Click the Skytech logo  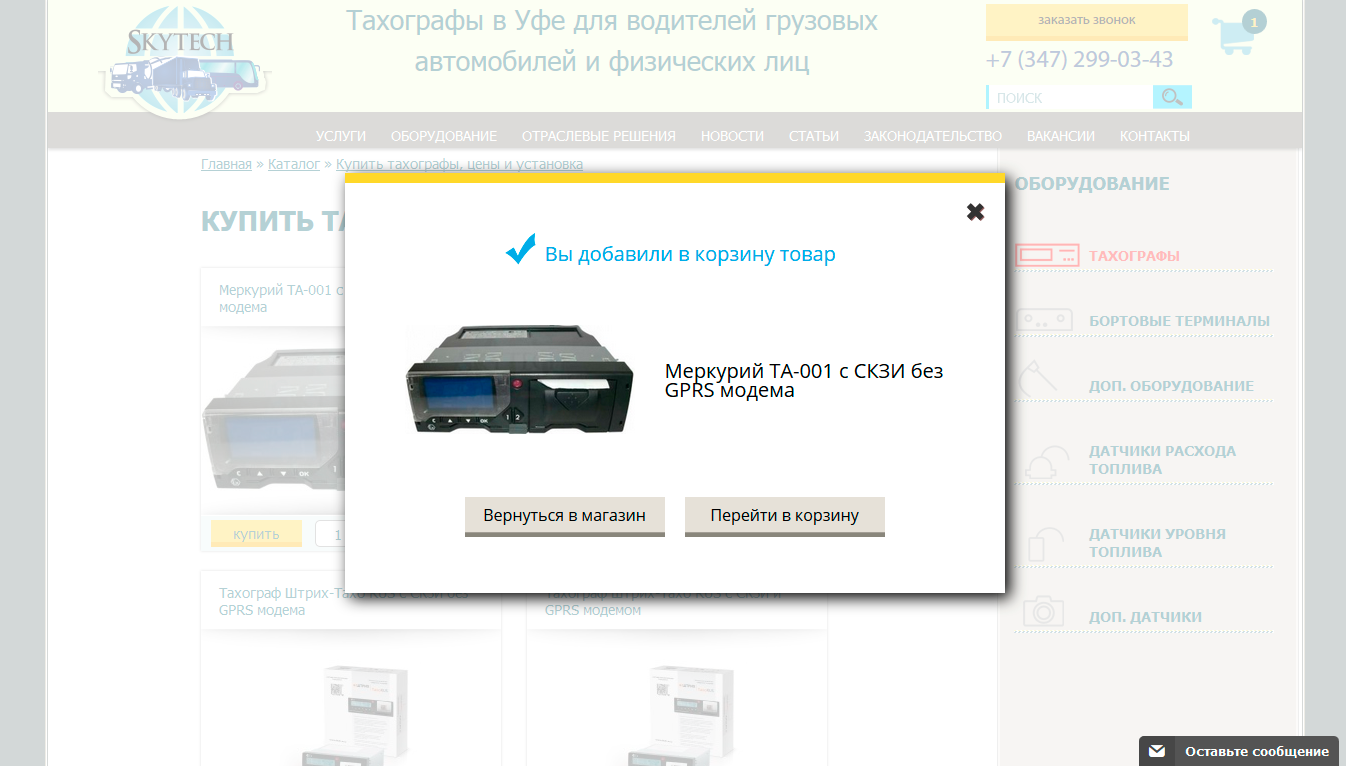[184, 62]
